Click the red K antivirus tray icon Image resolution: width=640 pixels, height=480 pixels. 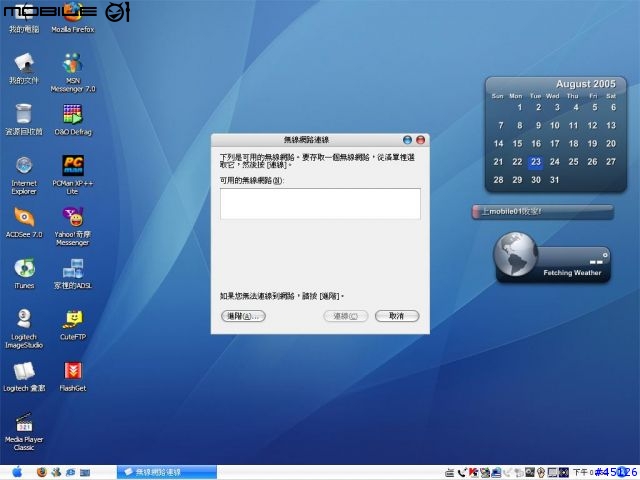[x=473, y=473]
